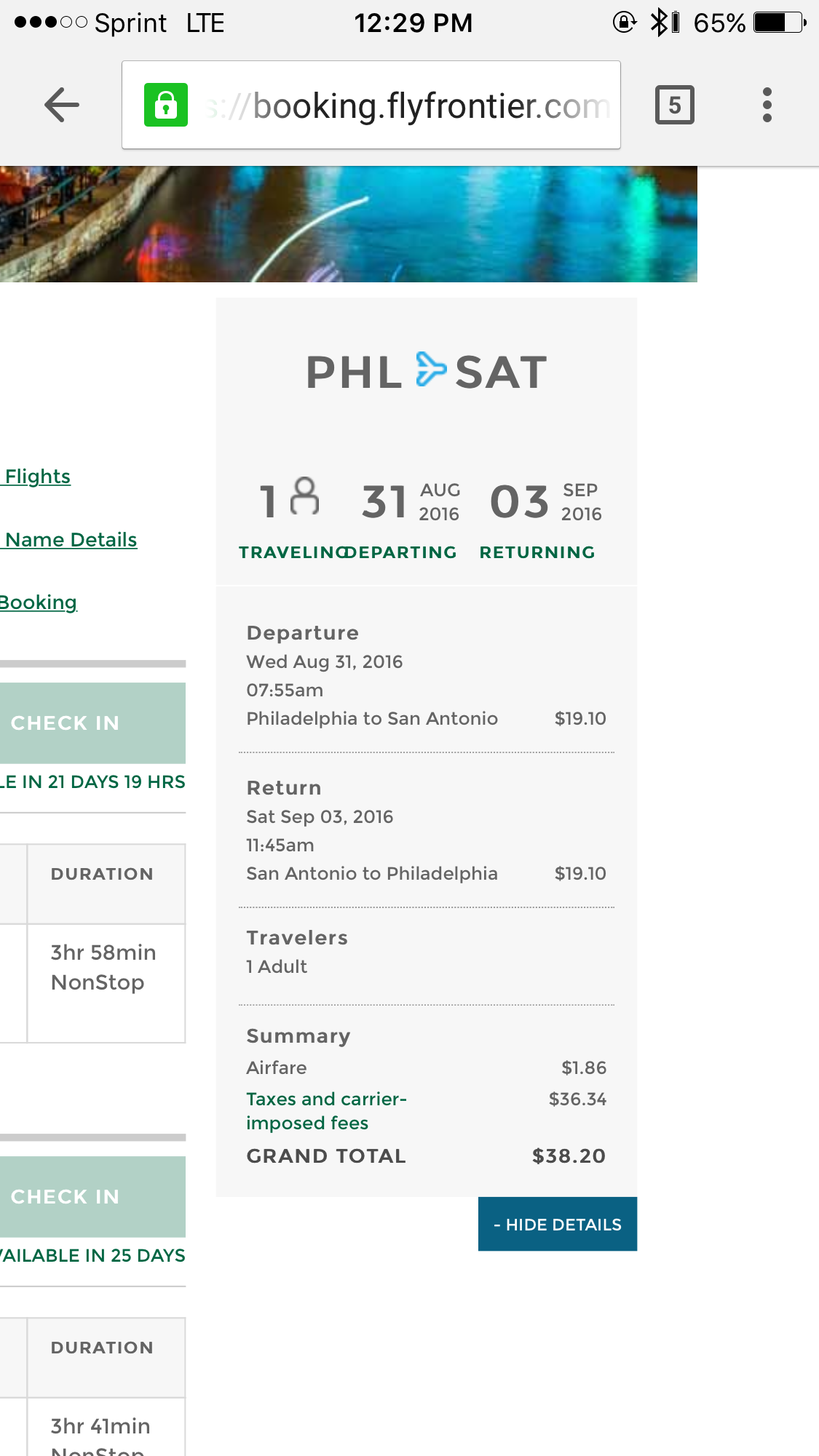Tap the San Antonio river banner image
Image resolution: width=819 pixels, height=1456 pixels.
[349, 224]
